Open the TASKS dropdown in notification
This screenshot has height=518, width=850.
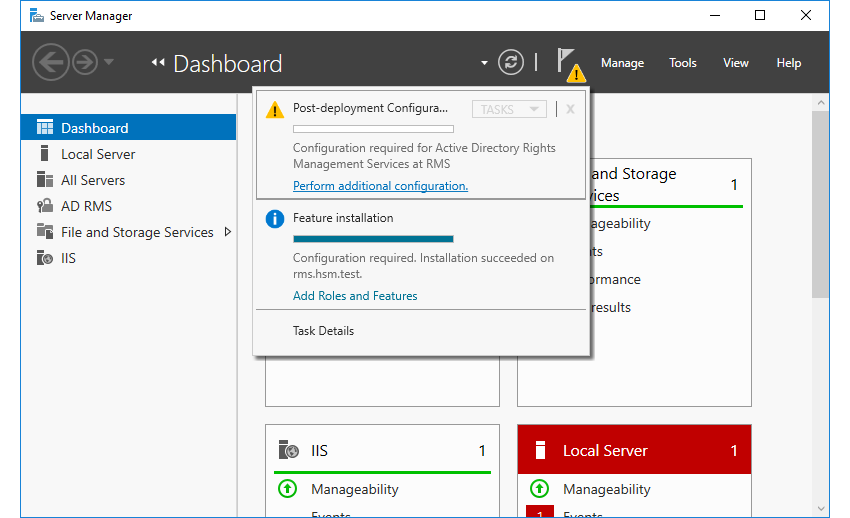pos(509,109)
